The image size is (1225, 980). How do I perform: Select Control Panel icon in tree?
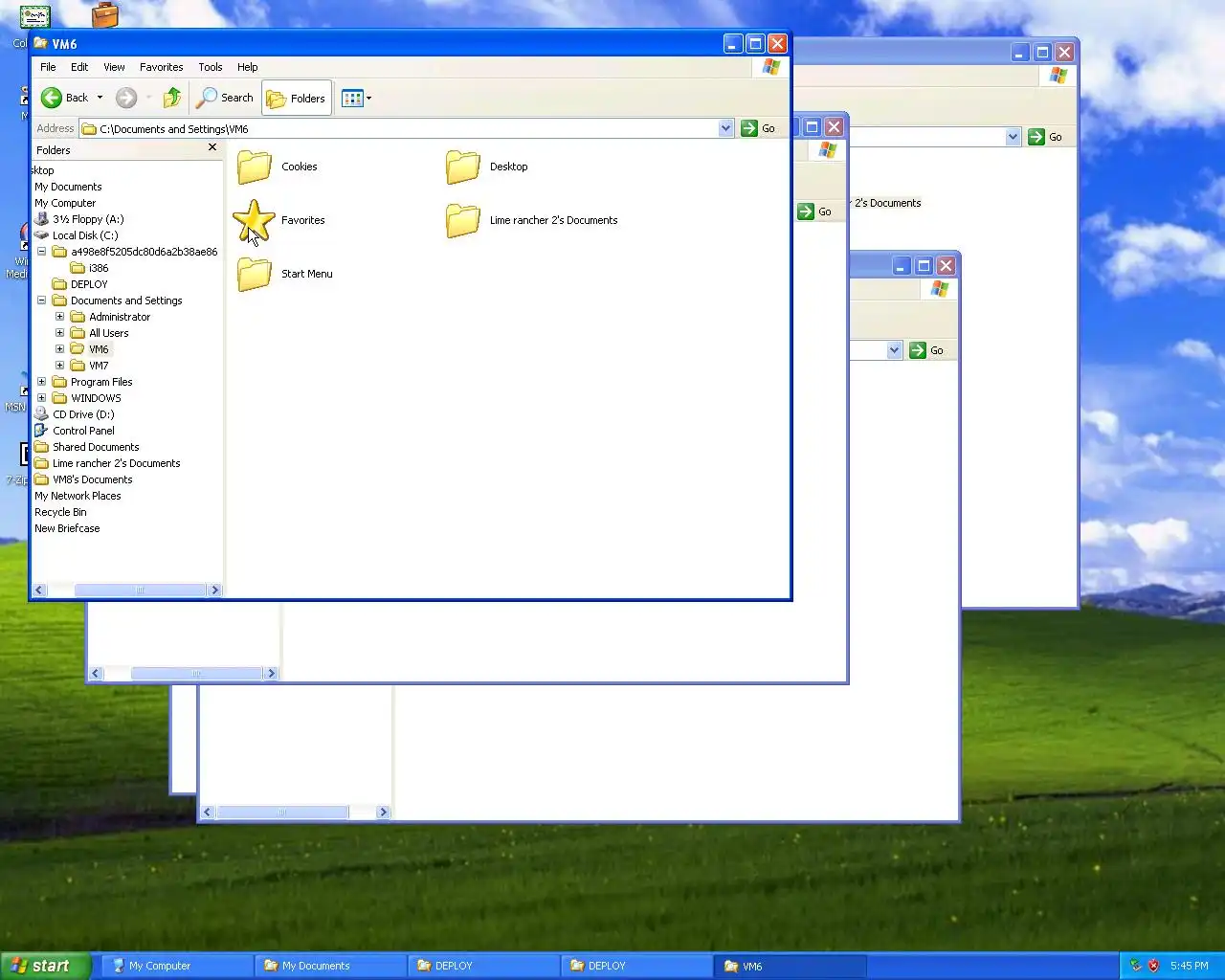pos(41,431)
